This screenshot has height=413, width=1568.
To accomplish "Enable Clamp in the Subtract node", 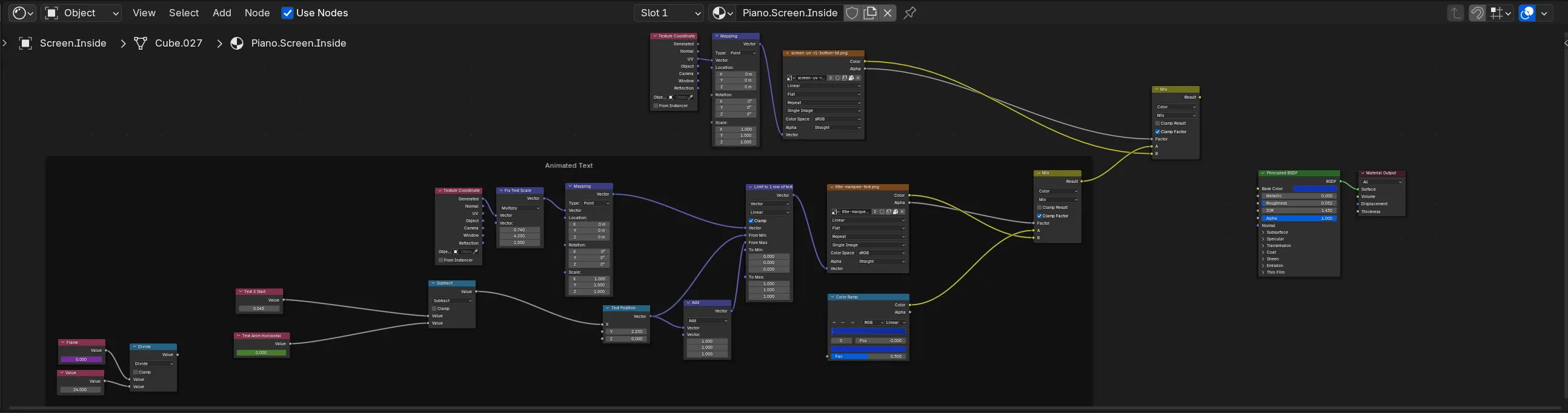I will click(x=434, y=308).
